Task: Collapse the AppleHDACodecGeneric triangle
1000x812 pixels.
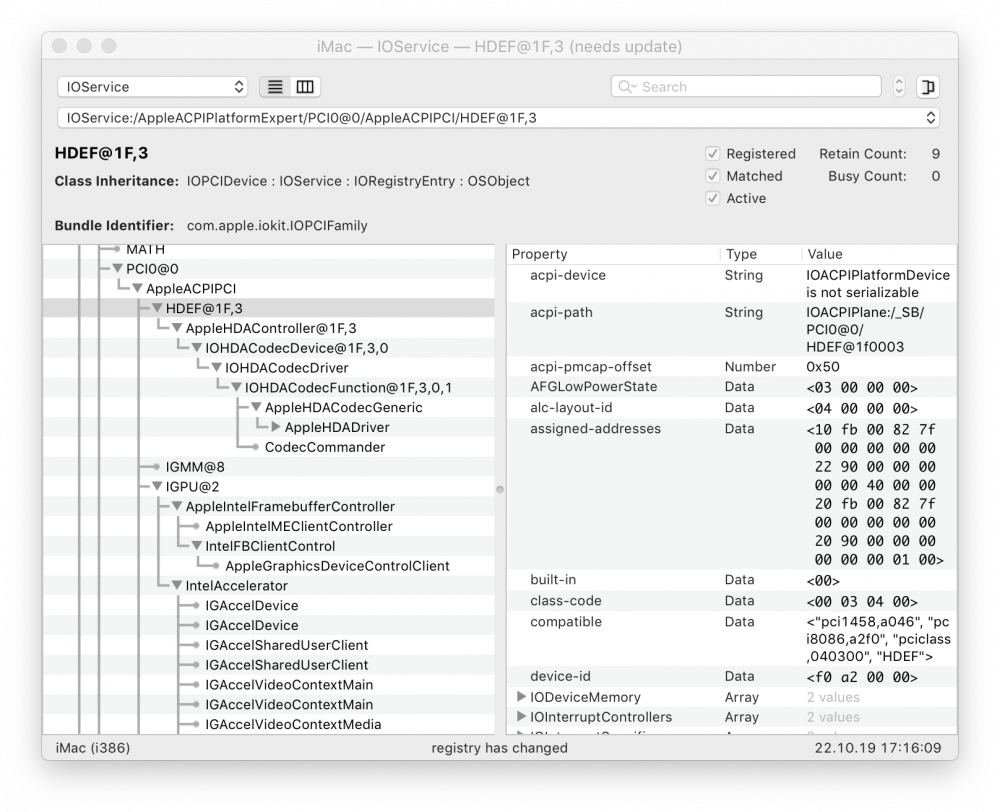Action: 256,407
